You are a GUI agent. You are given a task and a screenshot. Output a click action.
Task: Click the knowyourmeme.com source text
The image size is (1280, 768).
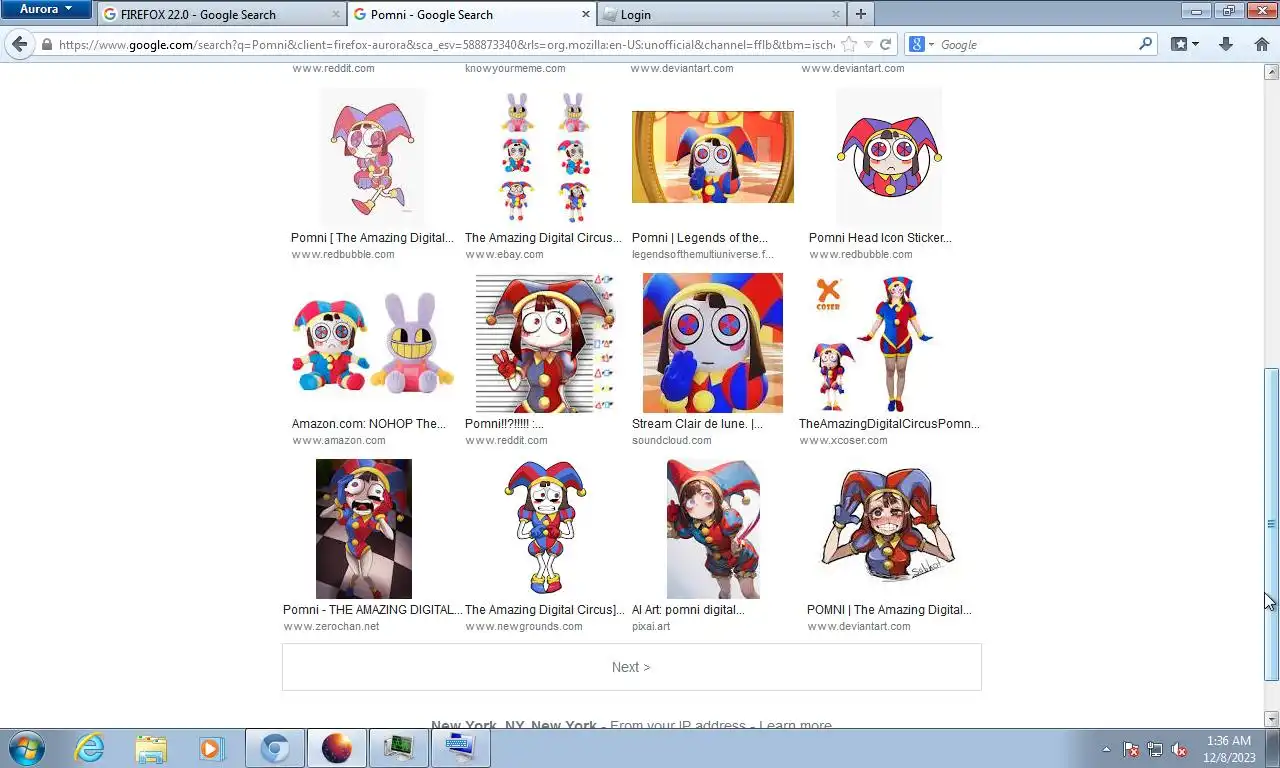pos(515,69)
